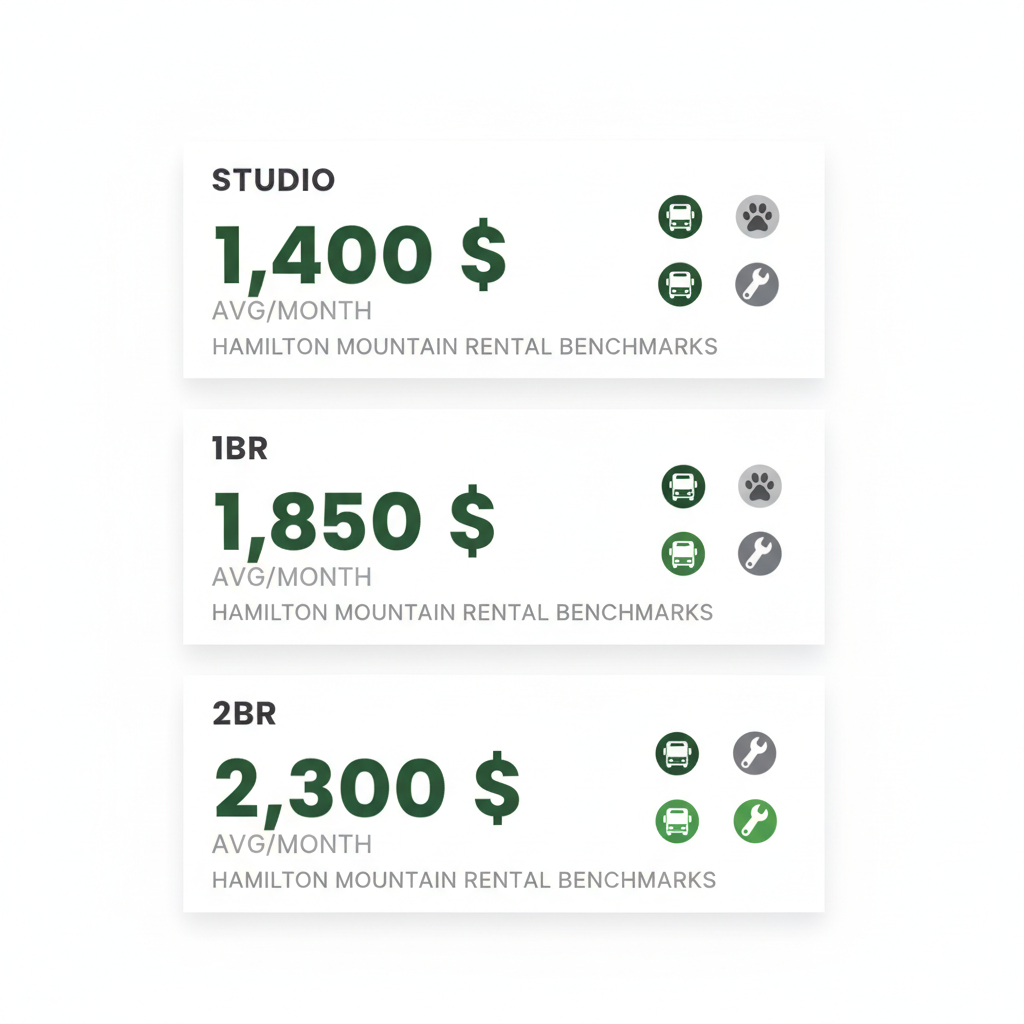Screen dimensions: 1024x1024
Task: Click the 1,400 $ price figure
Action: (x=359, y=254)
